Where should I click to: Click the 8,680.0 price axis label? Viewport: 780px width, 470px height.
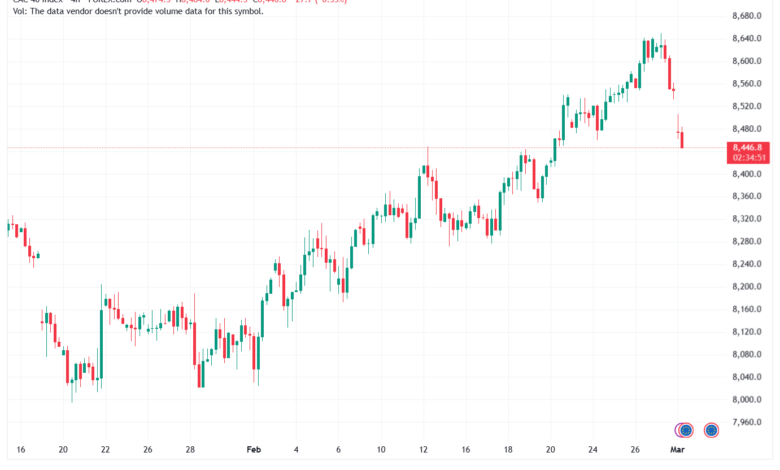[x=747, y=16]
